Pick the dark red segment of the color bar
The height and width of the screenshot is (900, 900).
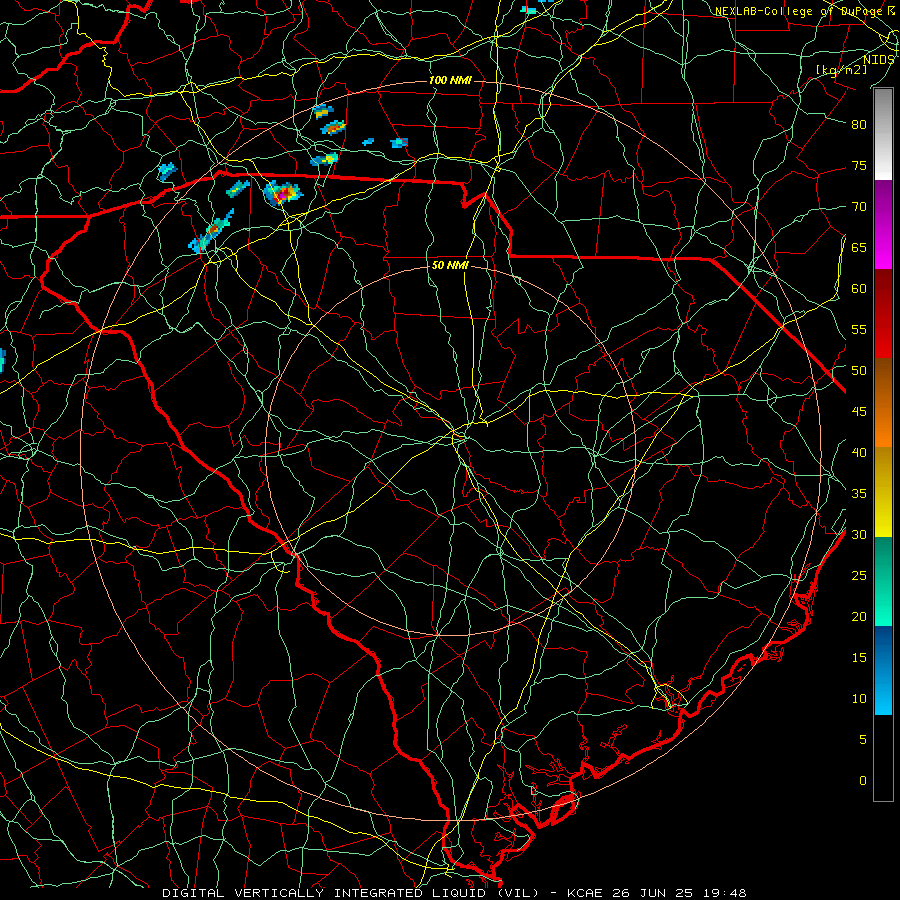pyautogui.click(x=883, y=314)
